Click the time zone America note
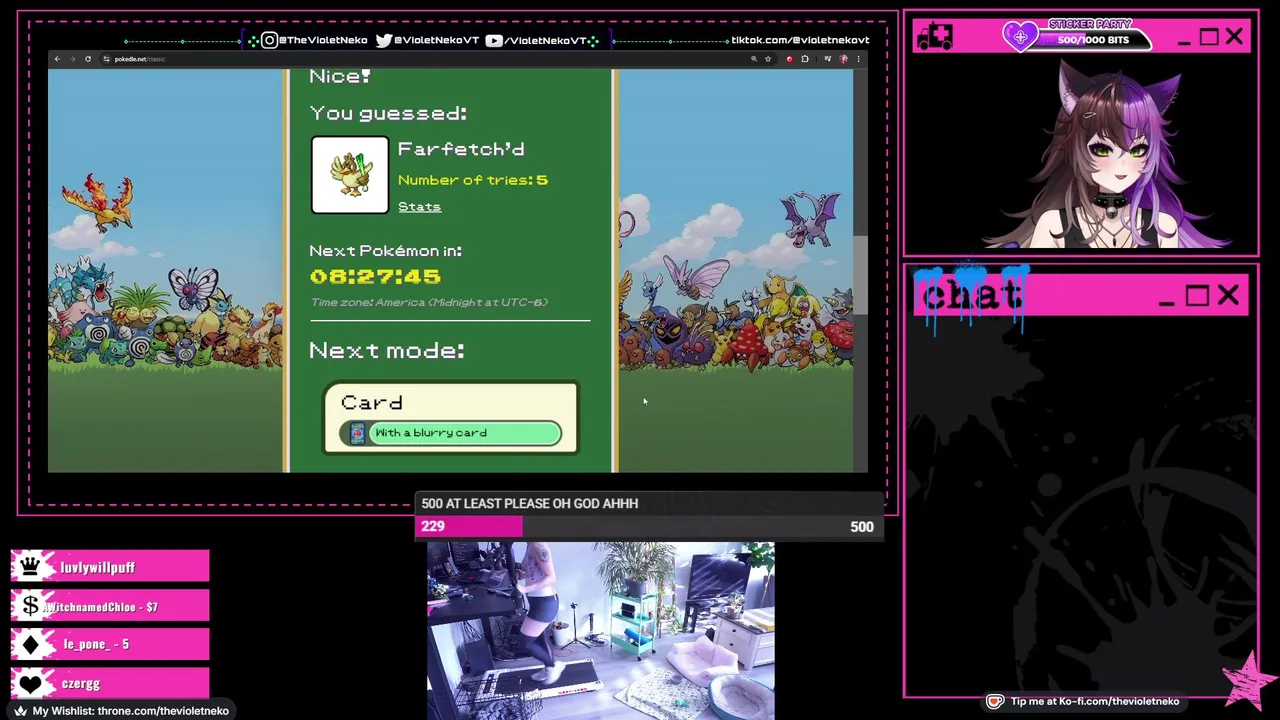Image resolution: width=1280 pixels, height=720 pixels. (x=429, y=302)
